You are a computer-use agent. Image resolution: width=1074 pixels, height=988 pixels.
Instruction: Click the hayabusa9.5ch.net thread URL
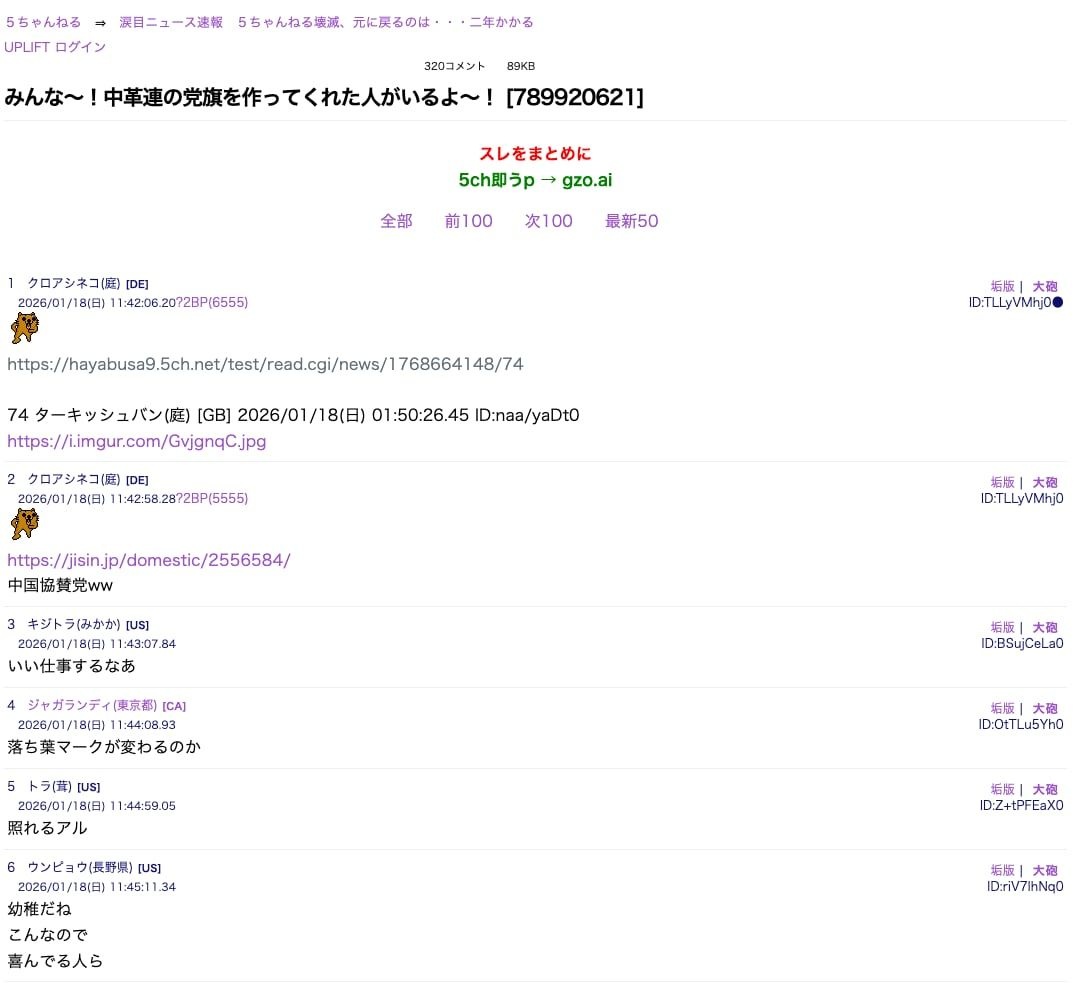point(265,364)
